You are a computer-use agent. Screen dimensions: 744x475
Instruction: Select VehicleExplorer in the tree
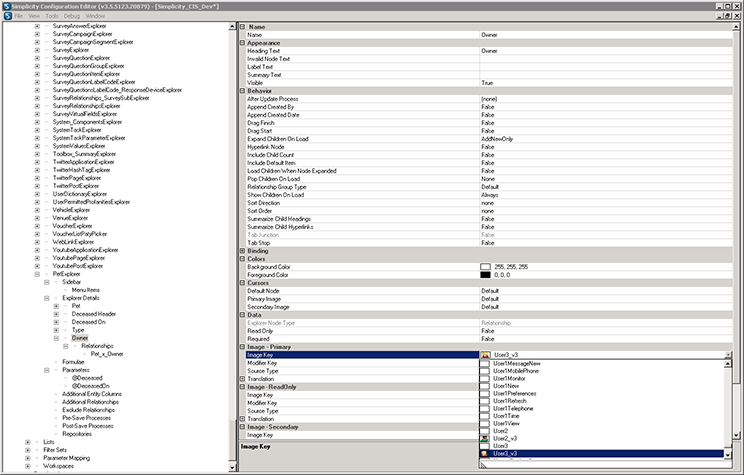[x=71, y=210]
